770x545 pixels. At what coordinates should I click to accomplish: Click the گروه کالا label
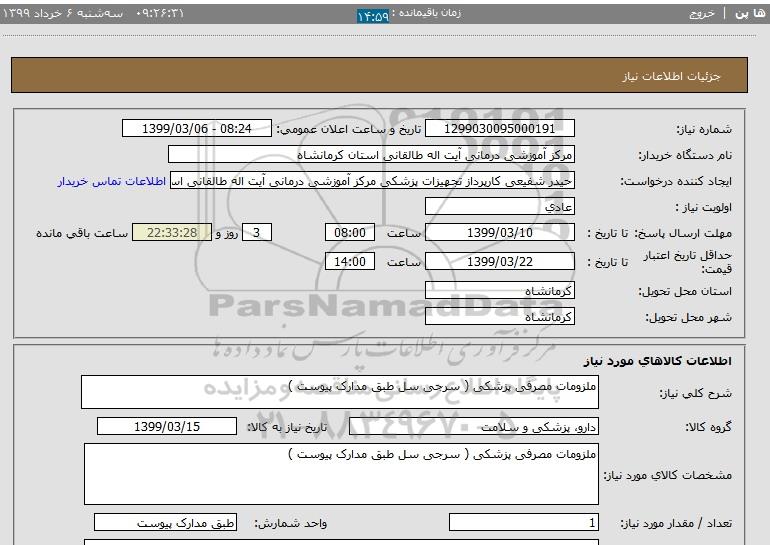click(708, 427)
